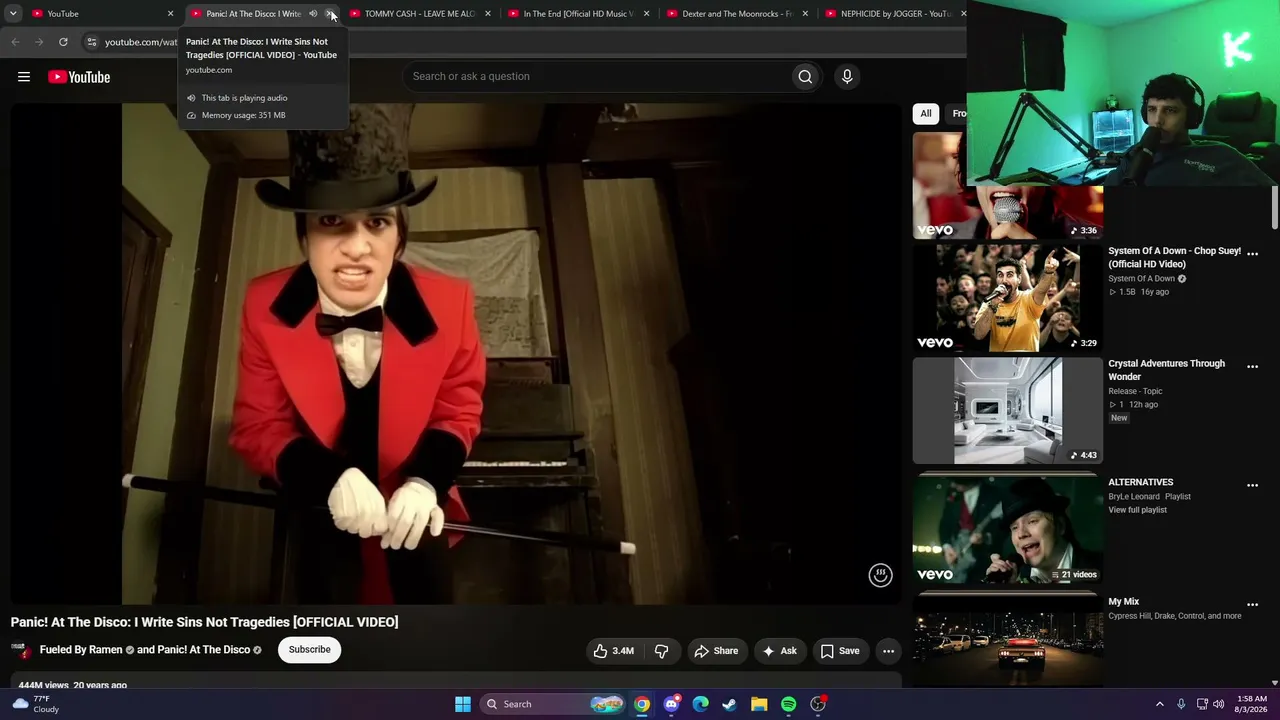Show hidden system tray icons chevron
Viewport: 1280px width, 720px height.
point(1160,704)
